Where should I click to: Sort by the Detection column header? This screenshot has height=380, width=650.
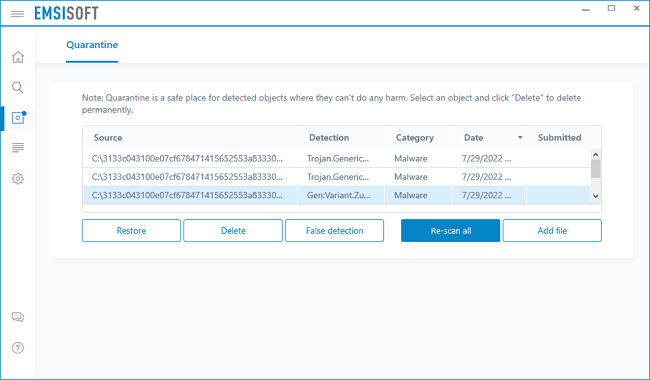(x=329, y=138)
